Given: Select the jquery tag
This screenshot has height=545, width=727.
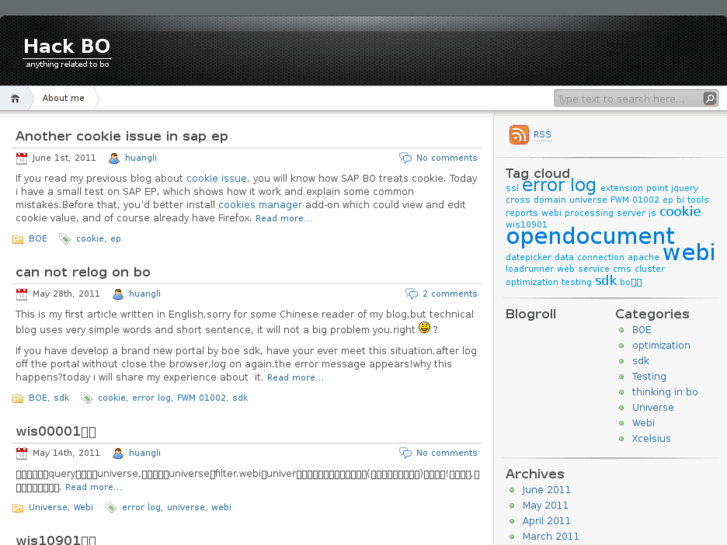Looking at the screenshot, I should tap(684, 188).
